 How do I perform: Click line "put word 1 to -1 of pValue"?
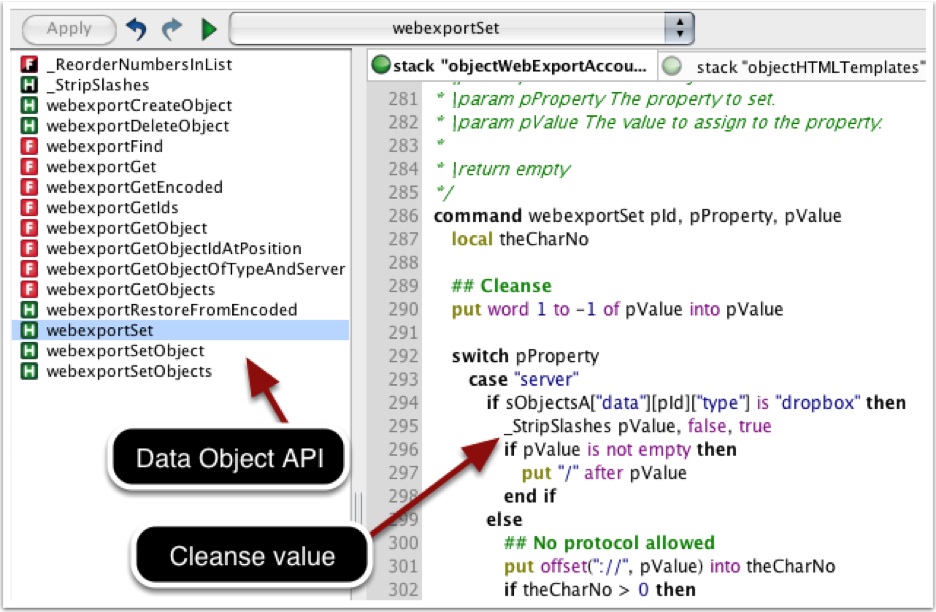click(x=617, y=309)
